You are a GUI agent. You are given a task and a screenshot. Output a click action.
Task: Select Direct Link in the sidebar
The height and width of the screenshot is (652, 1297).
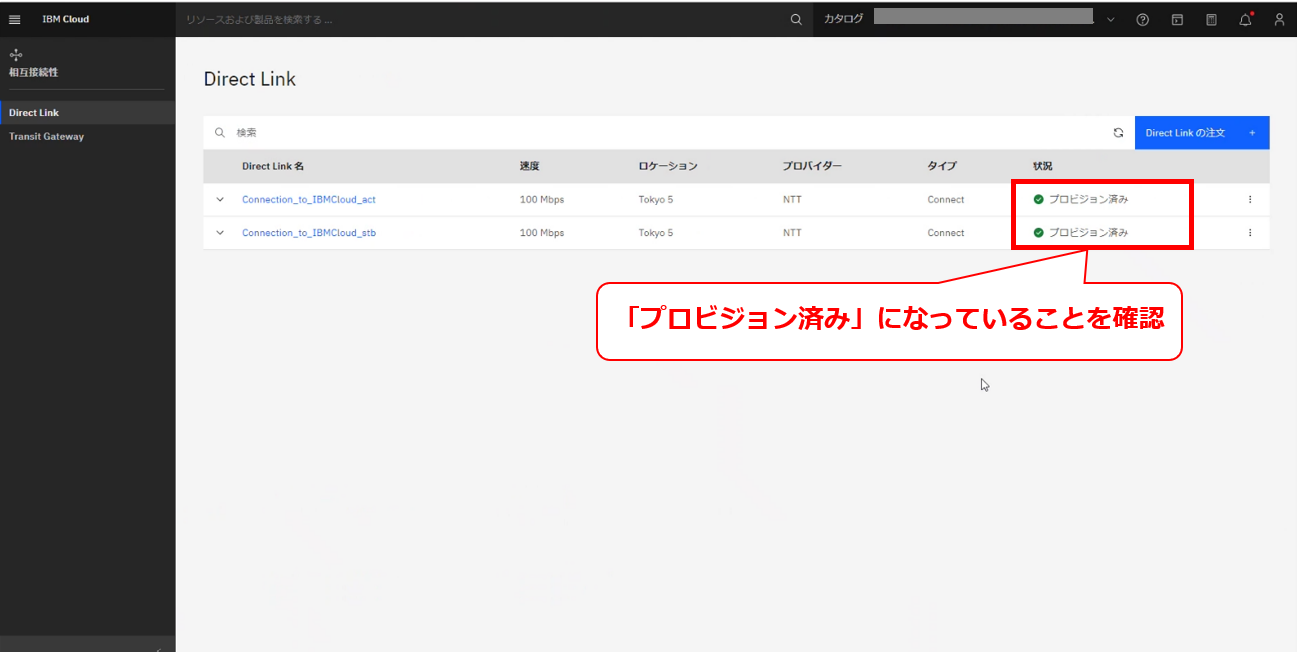tap(34, 113)
